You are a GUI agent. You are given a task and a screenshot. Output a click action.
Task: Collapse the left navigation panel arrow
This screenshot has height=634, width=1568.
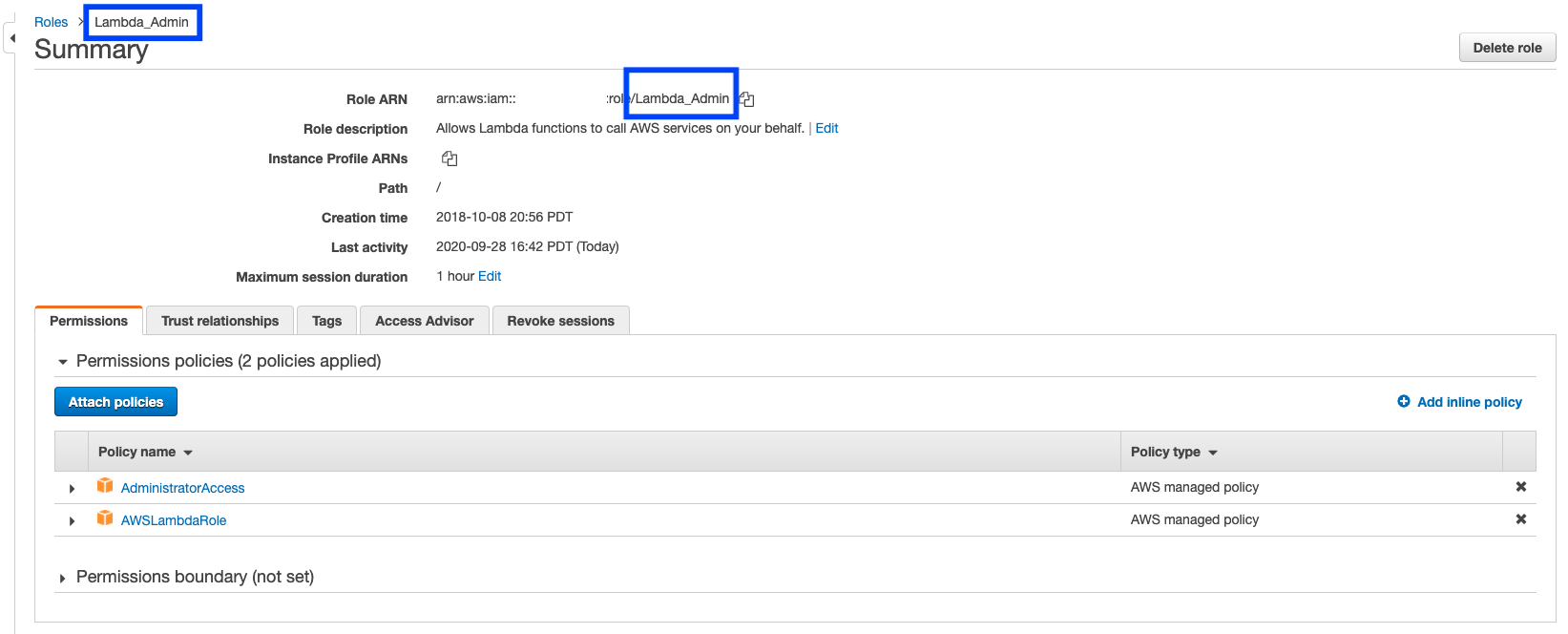[x=12, y=38]
